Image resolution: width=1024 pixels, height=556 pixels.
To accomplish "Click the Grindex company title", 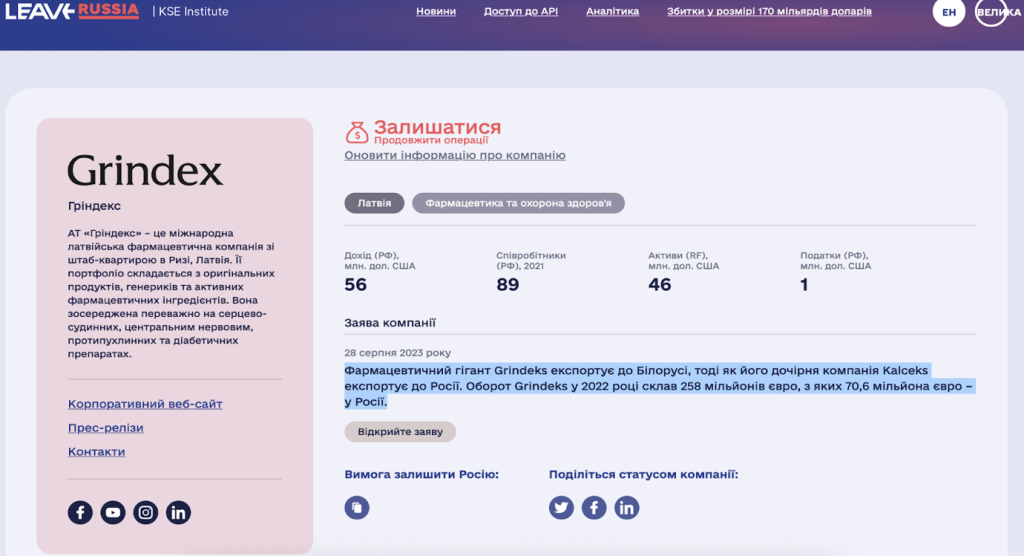I will pyautogui.click(x=145, y=171).
